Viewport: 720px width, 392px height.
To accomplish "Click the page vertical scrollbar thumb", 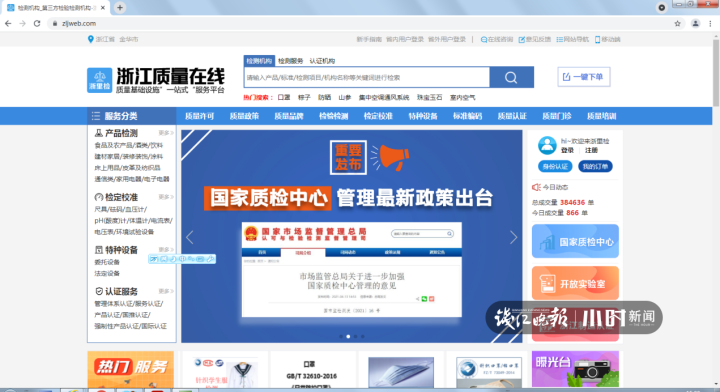I will tap(716, 73).
